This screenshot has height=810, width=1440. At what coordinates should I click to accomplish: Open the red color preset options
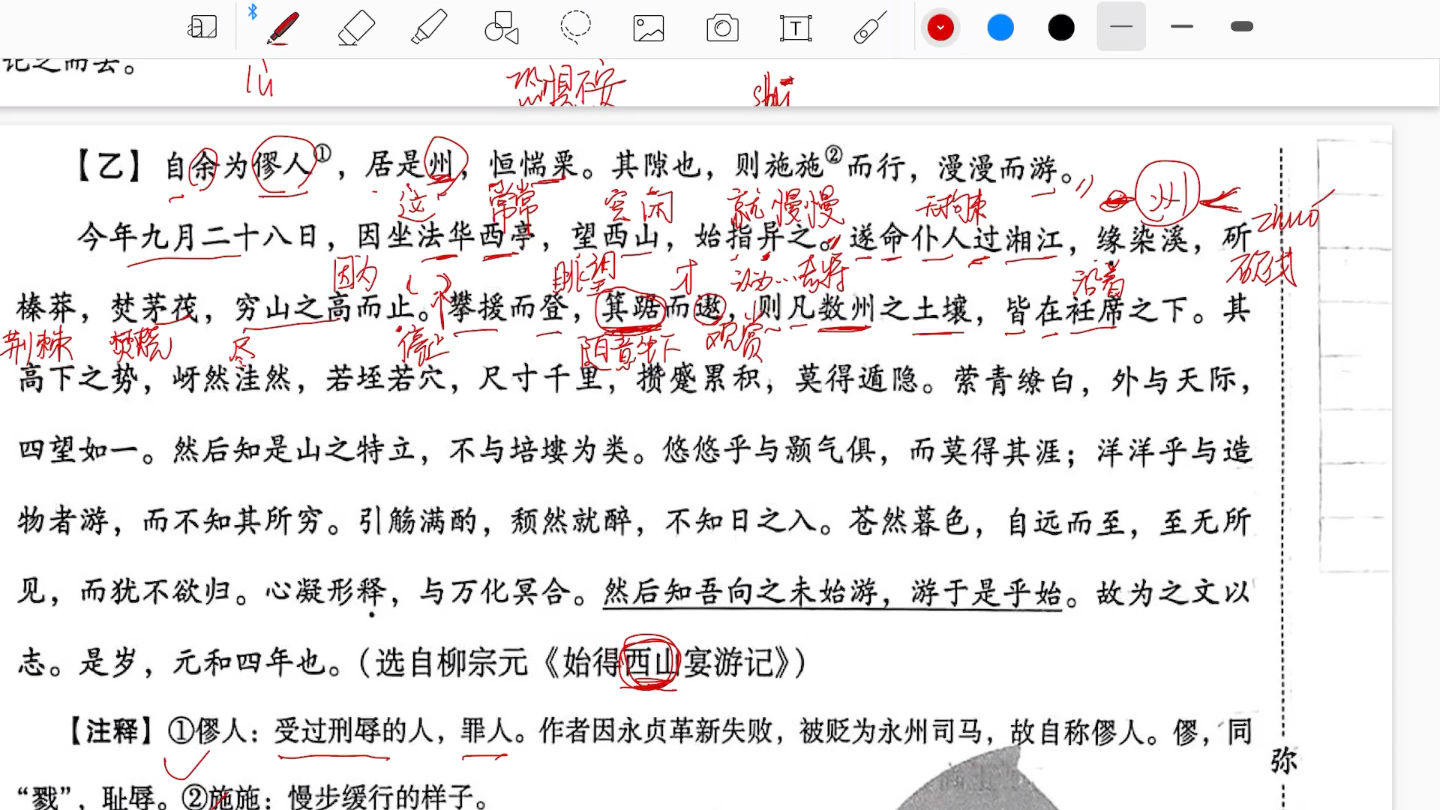(x=940, y=28)
